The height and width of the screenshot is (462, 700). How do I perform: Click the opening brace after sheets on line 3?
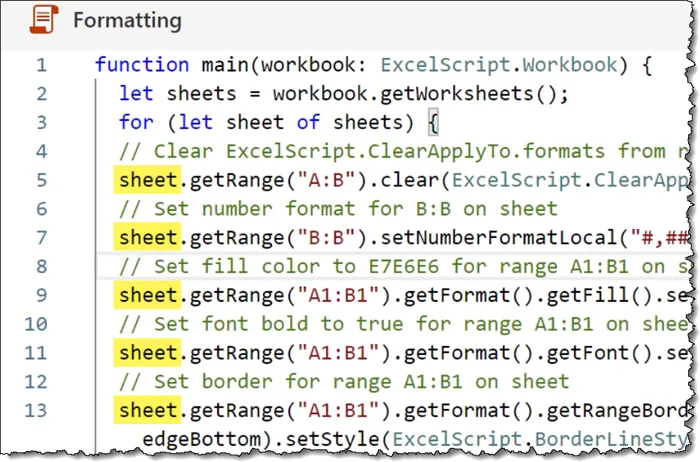tap(433, 123)
